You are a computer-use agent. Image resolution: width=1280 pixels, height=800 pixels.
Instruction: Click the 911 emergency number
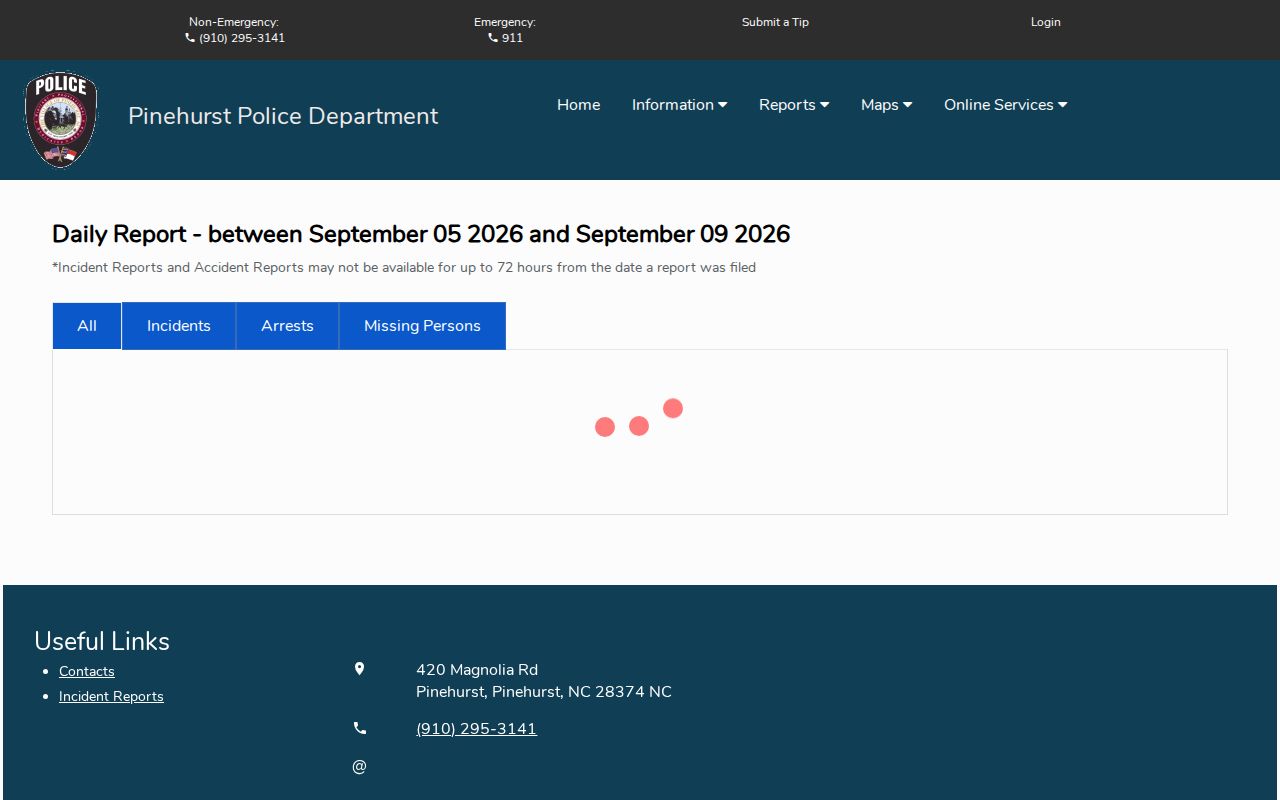click(512, 38)
